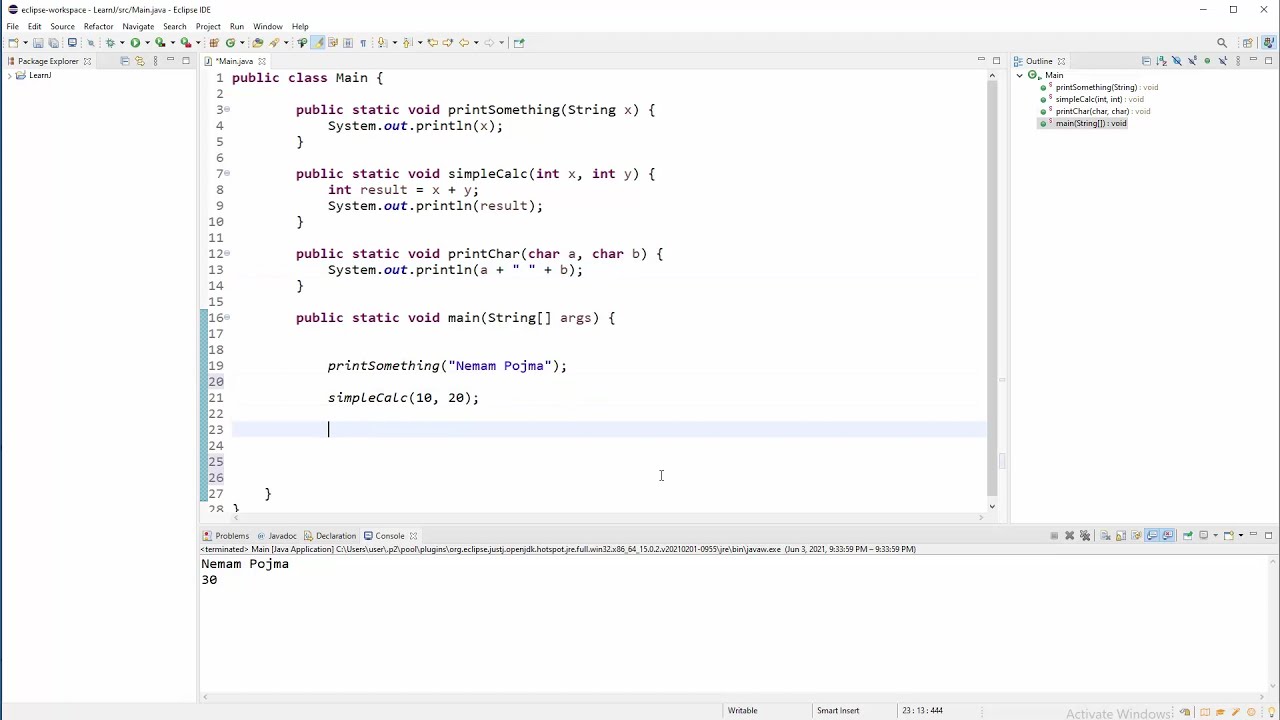Toggle Link with Editor in Package Explorer
This screenshot has width=1280, height=720.
(139, 61)
